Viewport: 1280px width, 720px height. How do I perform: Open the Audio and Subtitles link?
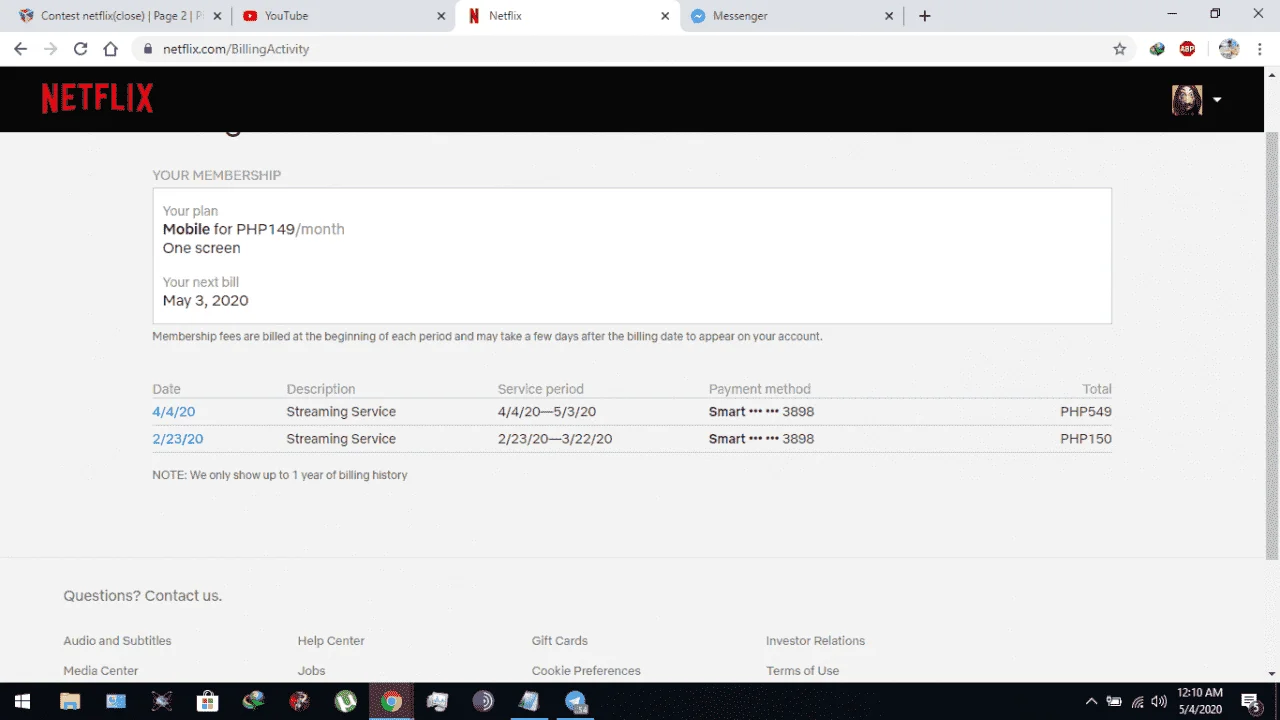117,641
